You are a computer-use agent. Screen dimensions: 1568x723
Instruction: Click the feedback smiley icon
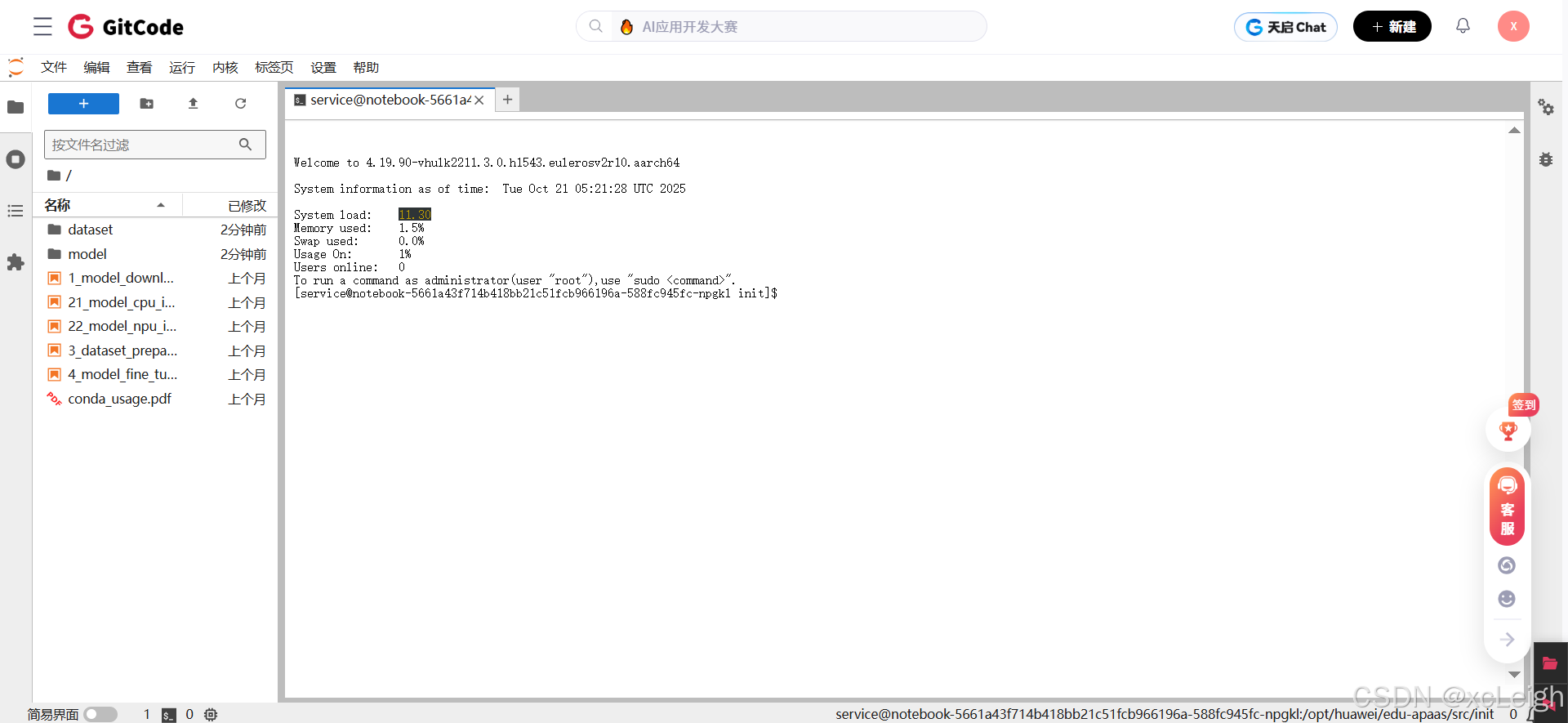(x=1507, y=599)
